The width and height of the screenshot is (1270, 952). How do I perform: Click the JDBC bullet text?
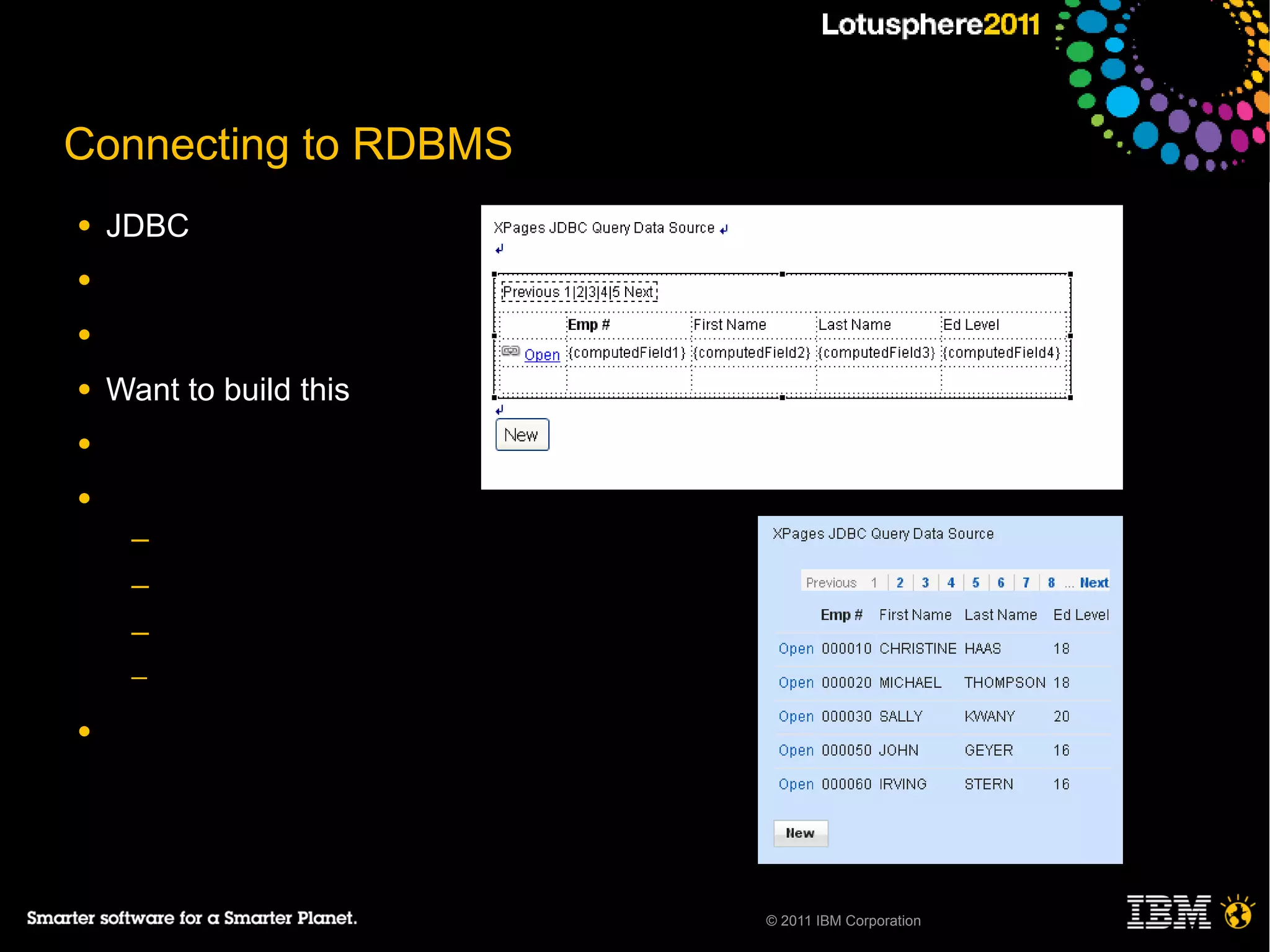(148, 226)
